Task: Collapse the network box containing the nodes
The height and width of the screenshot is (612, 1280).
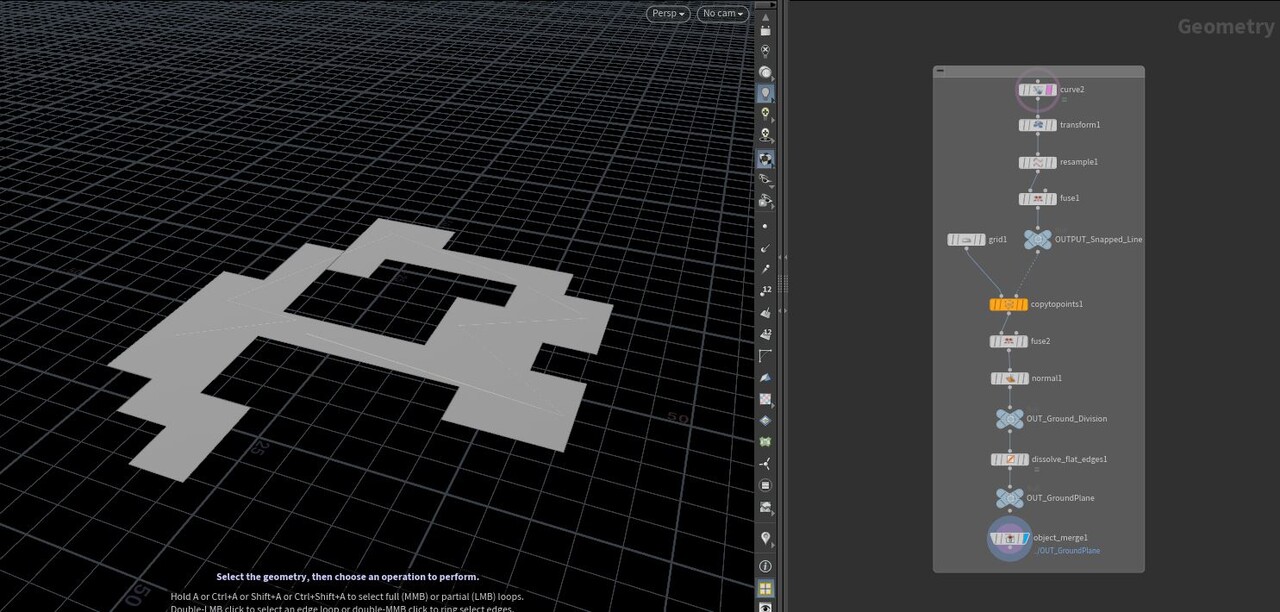Action: pyautogui.click(x=940, y=70)
